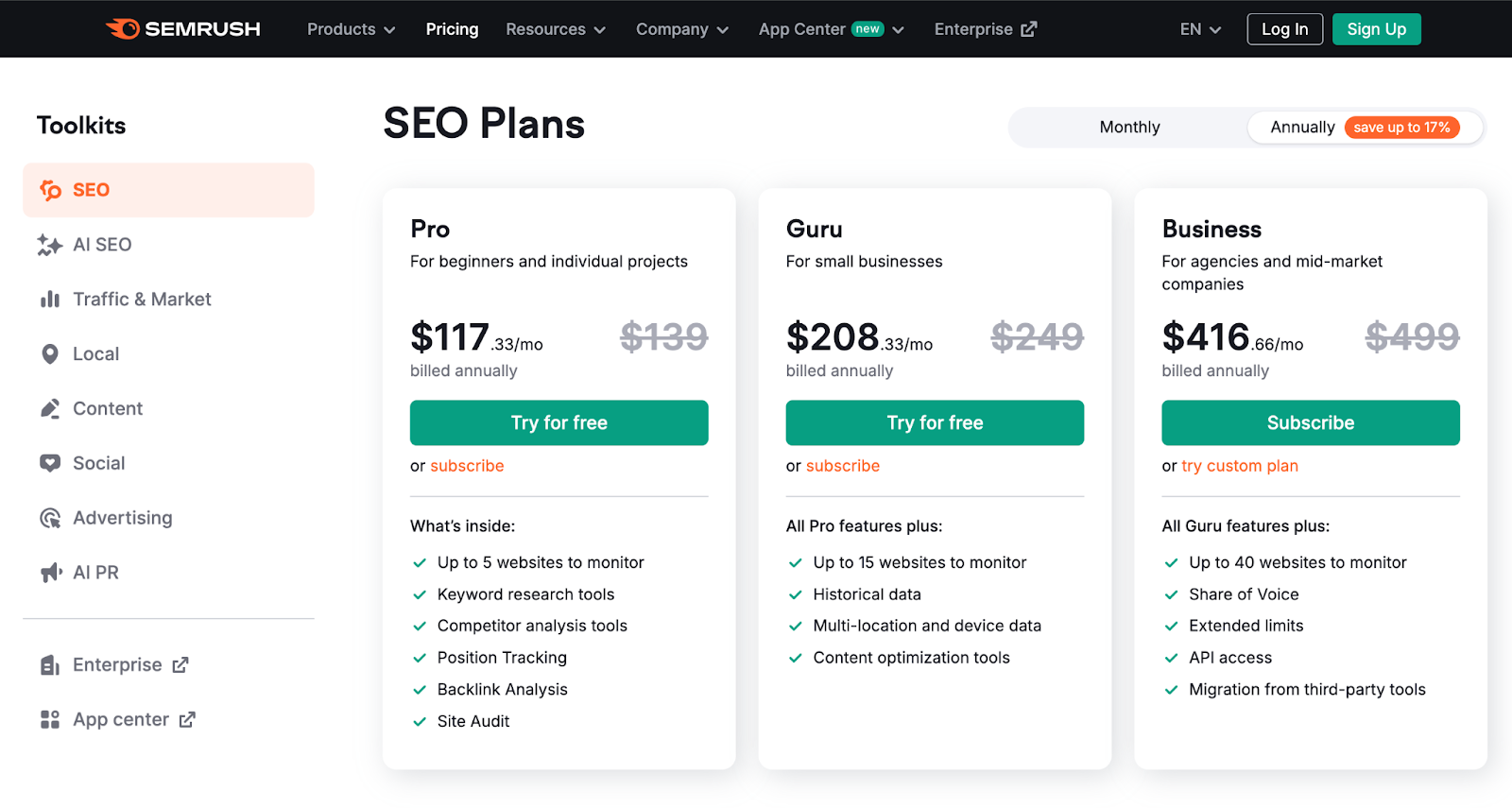
Task: Open the Content toolkit pencil icon
Action: point(50,408)
